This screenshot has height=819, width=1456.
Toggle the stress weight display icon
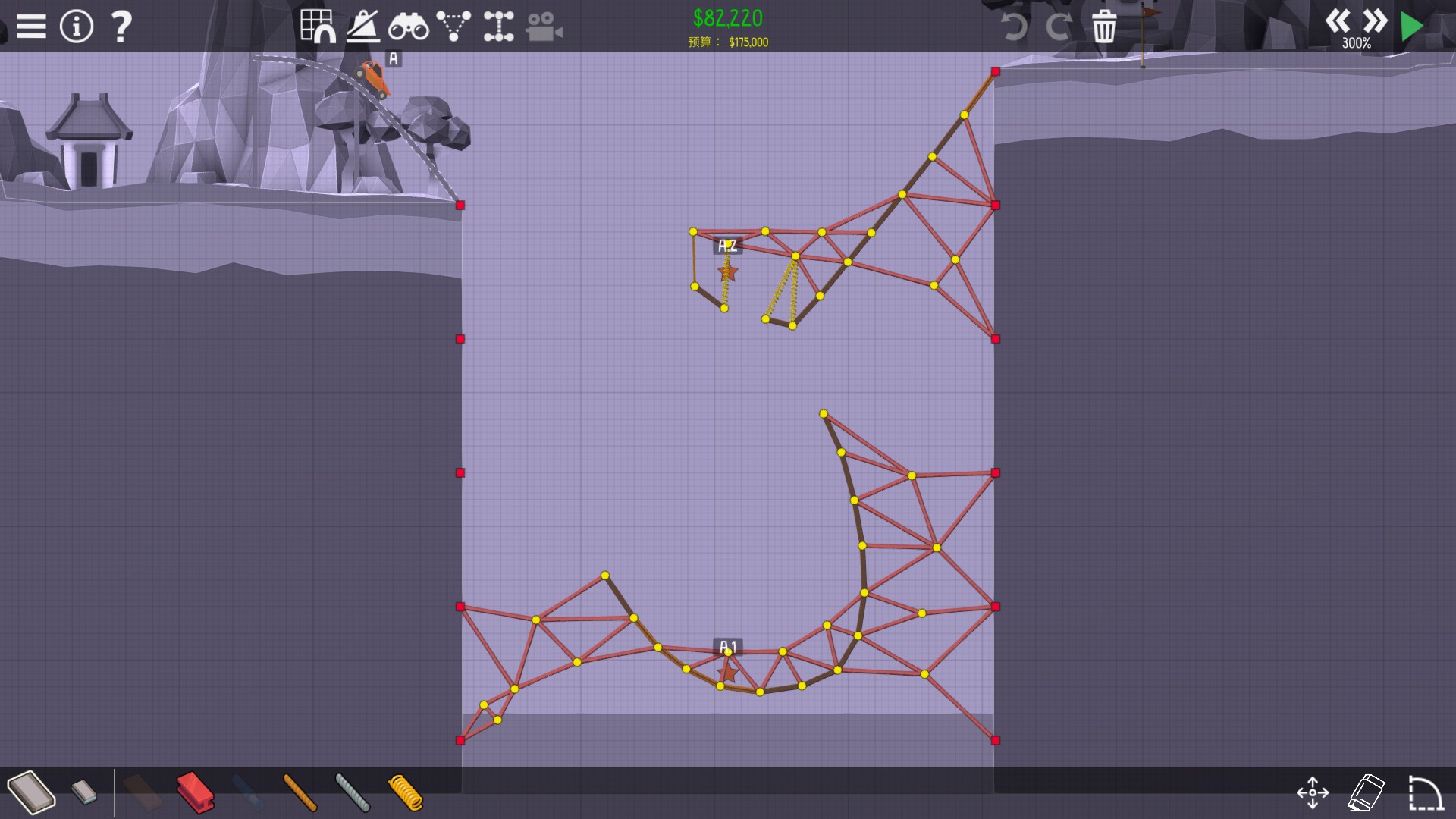coord(363,27)
